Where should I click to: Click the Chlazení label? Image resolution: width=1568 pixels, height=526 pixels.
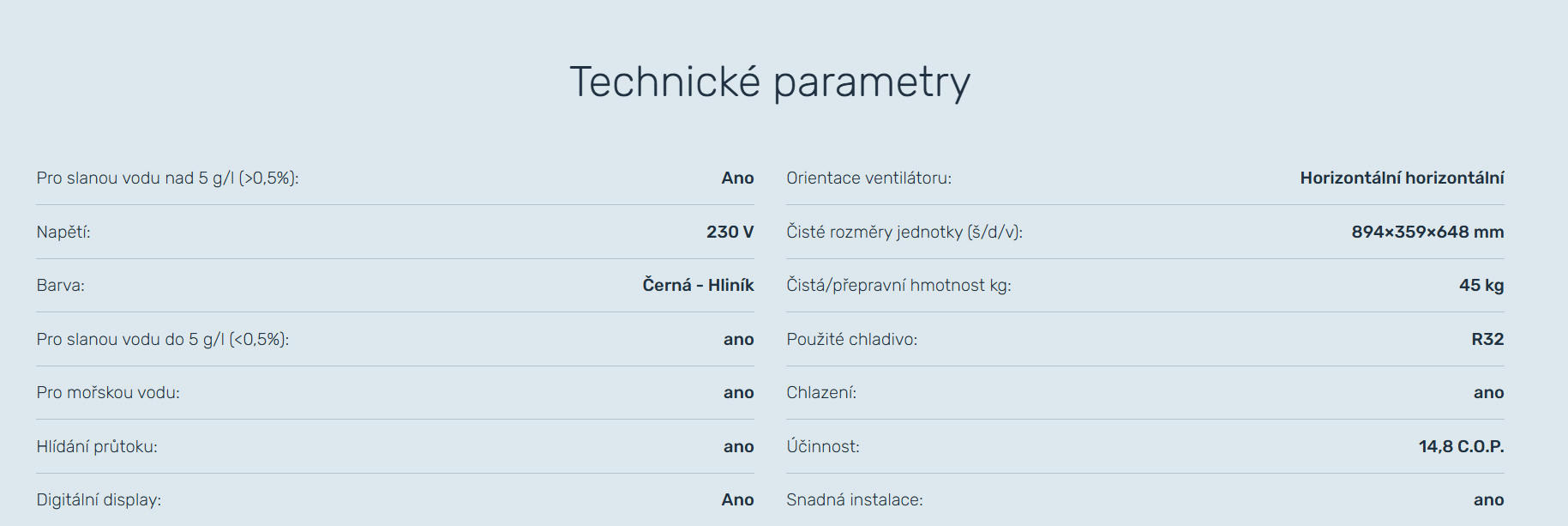pos(821,393)
